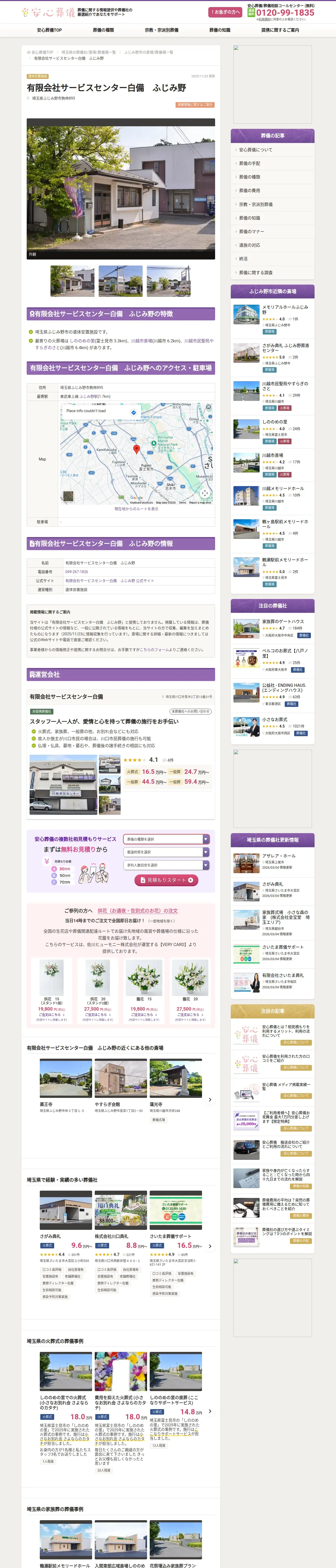
Task: Open ふじみ野 公式サイト link
Action: (109, 581)
